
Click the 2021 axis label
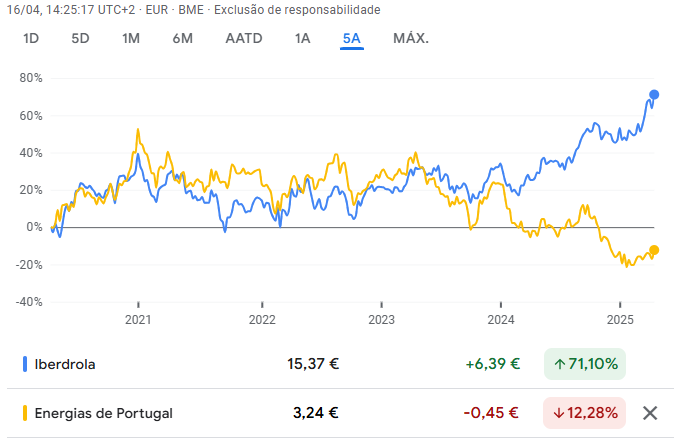pyautogui.click(x=138, y=320)
